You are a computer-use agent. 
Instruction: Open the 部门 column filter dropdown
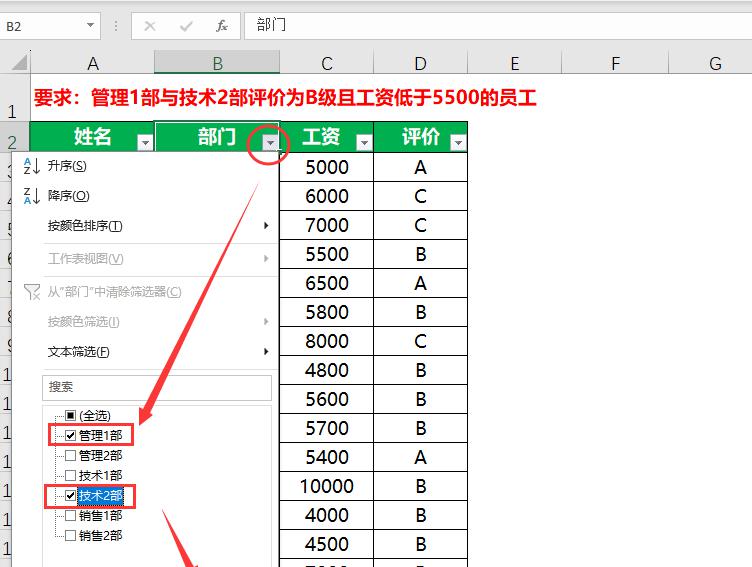click(x=270, y=142)
